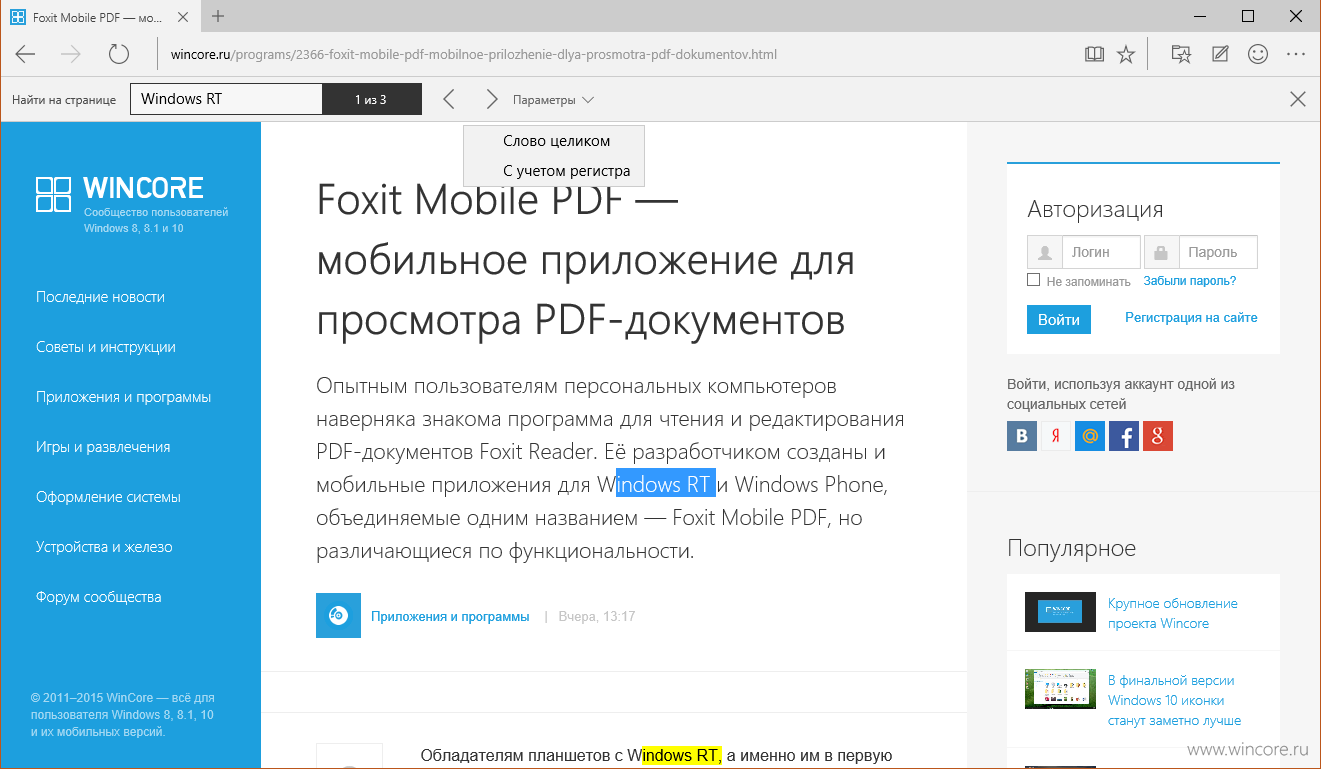Viewport: 1321px width, 769px height.
Task: Add page to favorites star
Action: (1126, 54)
